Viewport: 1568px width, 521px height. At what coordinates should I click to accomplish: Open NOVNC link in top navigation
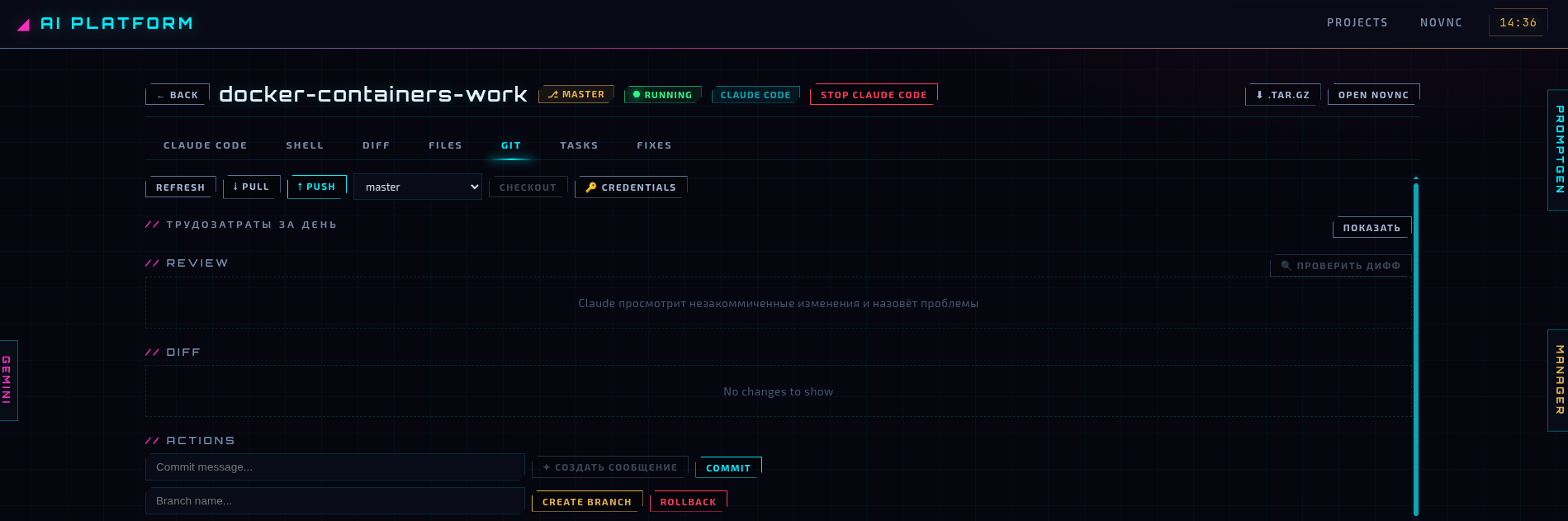(x=1441, y=23)
